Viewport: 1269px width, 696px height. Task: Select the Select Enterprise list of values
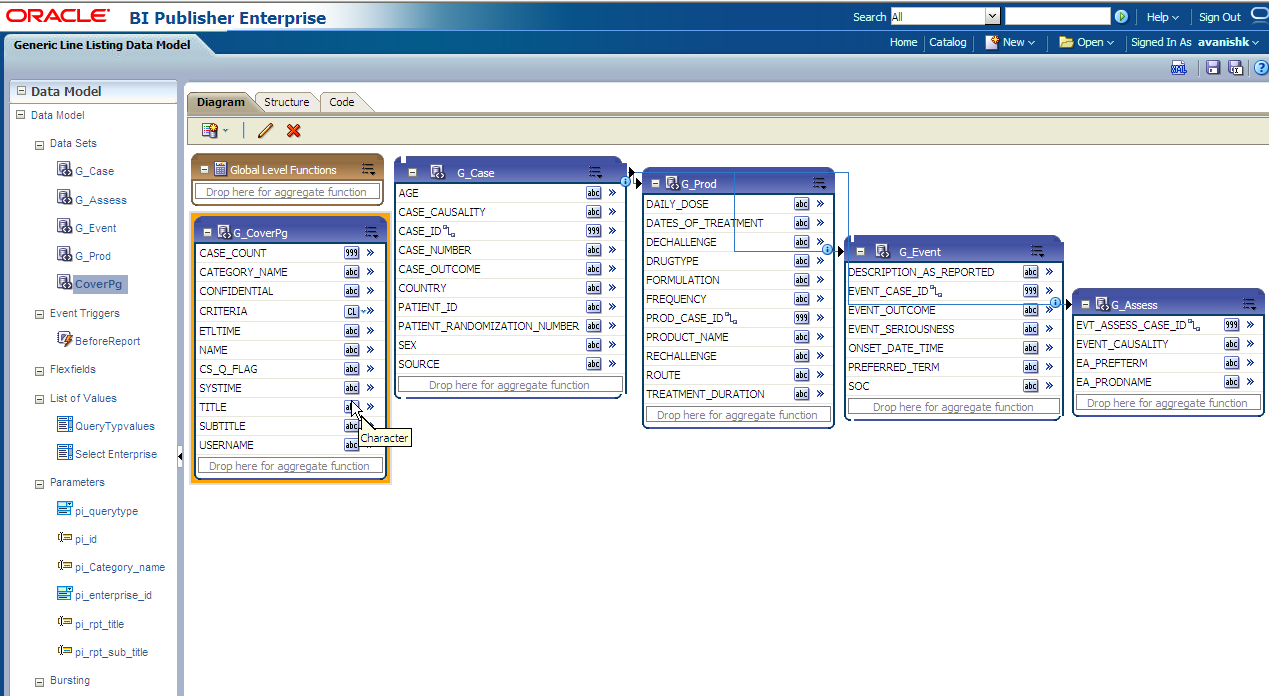point(116,454)
